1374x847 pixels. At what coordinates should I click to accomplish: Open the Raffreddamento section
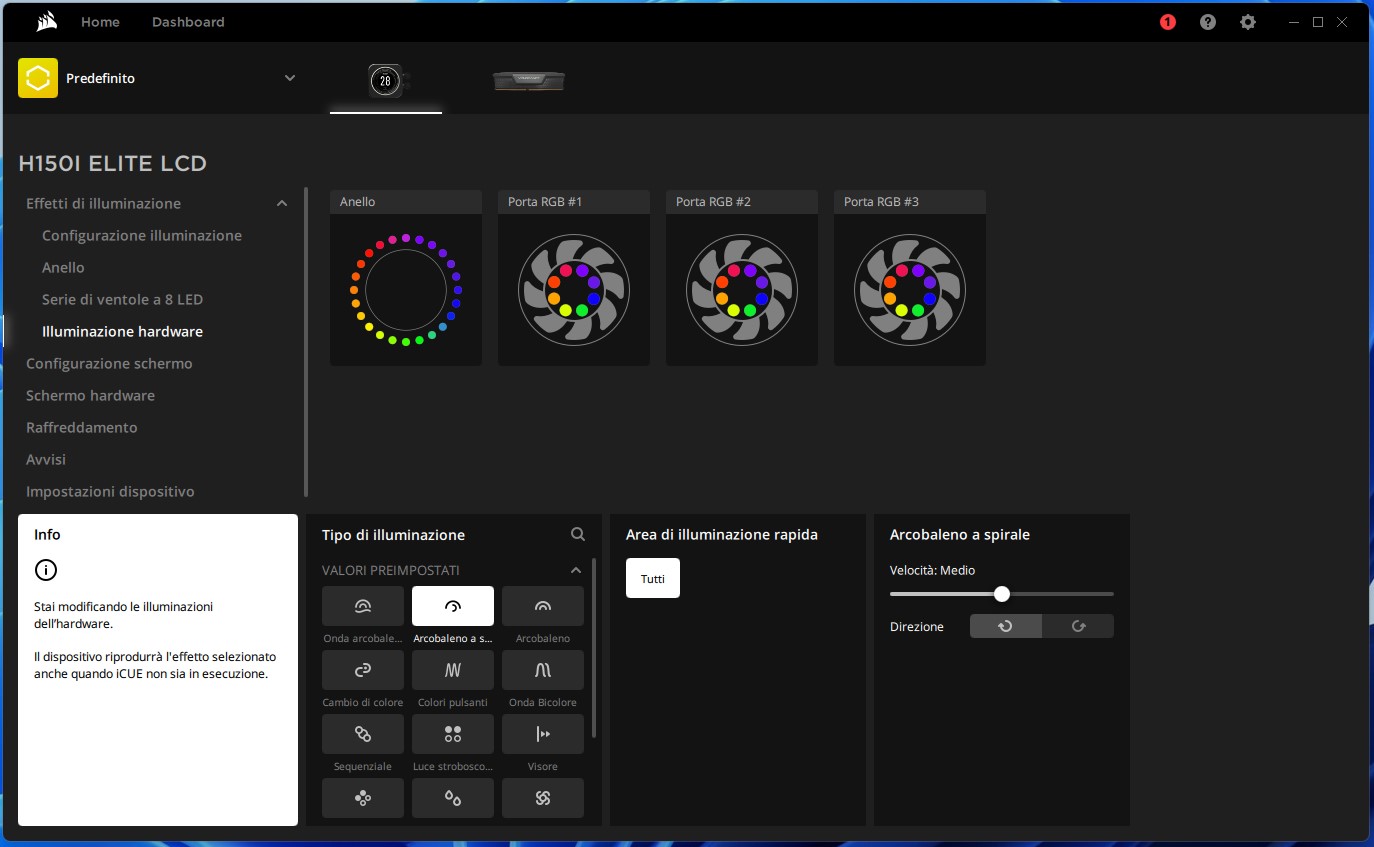point(82,427)
